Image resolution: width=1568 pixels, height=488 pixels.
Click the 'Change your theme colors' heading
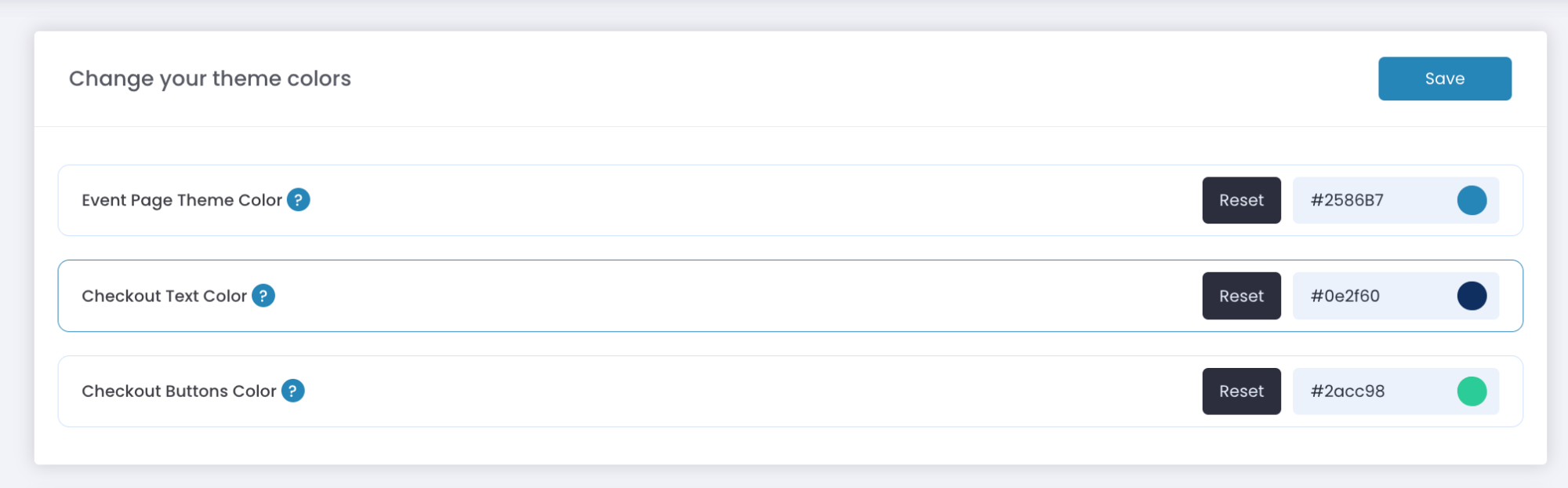click(x=210, y=78)
